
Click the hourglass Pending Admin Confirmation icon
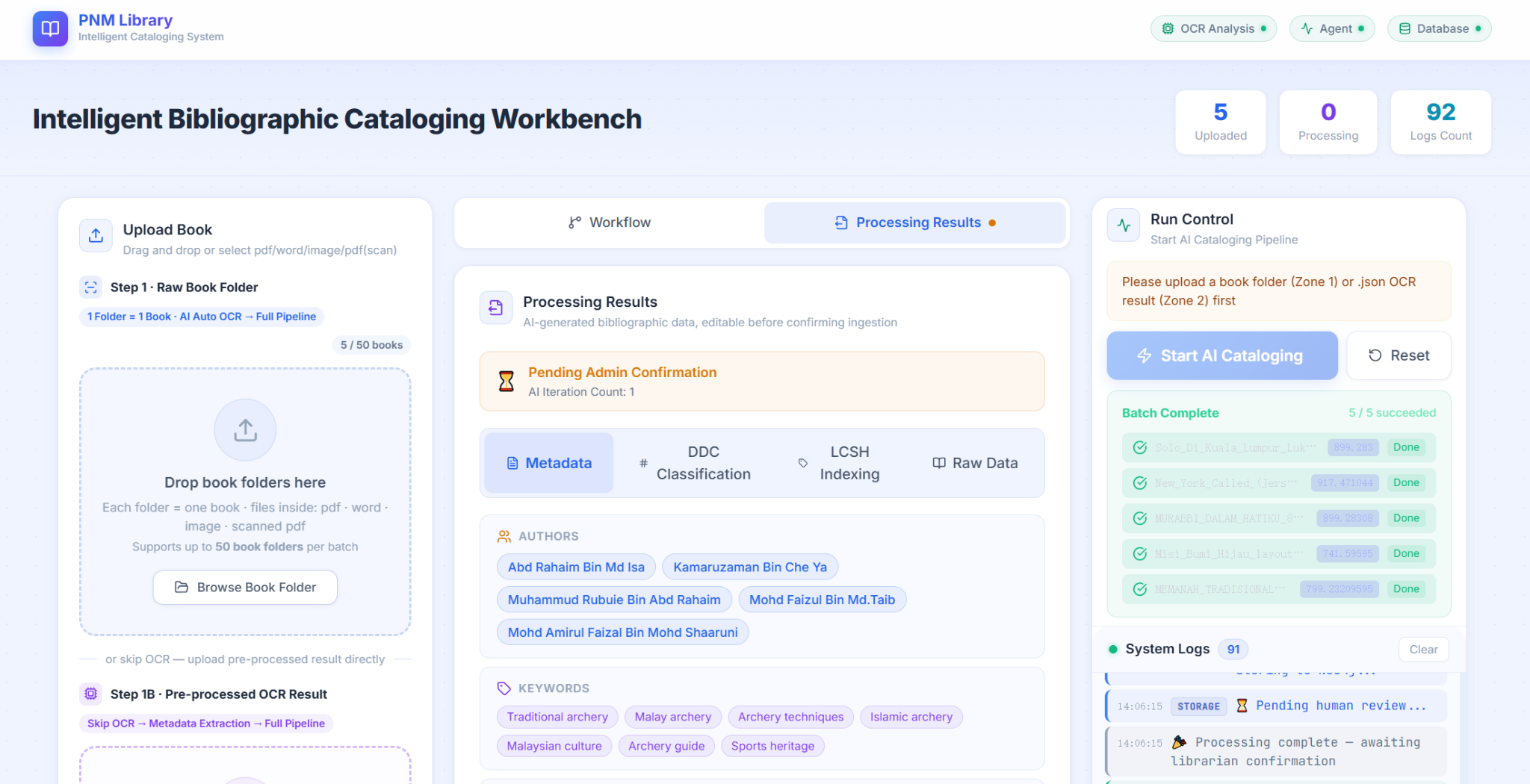pos(507,382)
